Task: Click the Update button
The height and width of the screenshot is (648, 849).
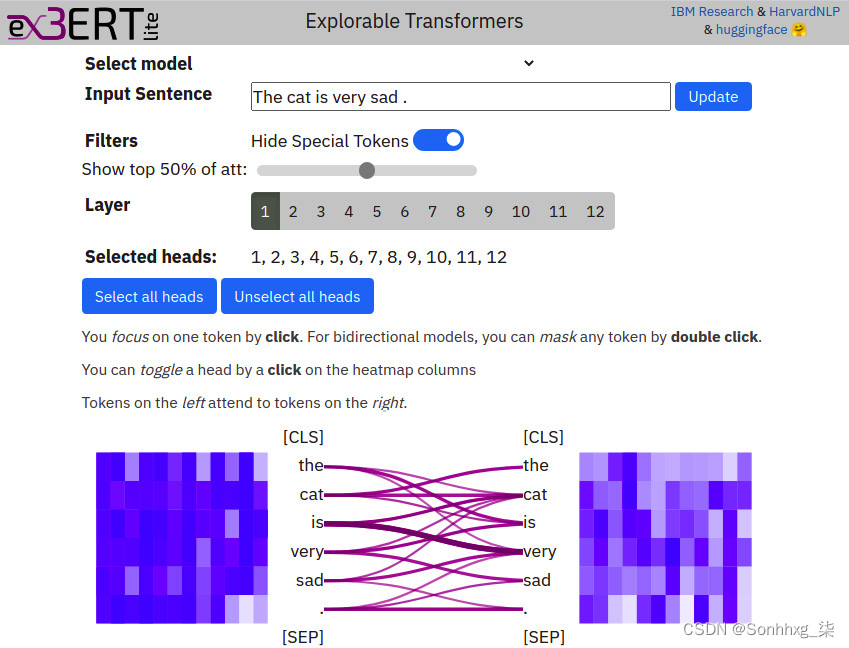Action: 713,97
